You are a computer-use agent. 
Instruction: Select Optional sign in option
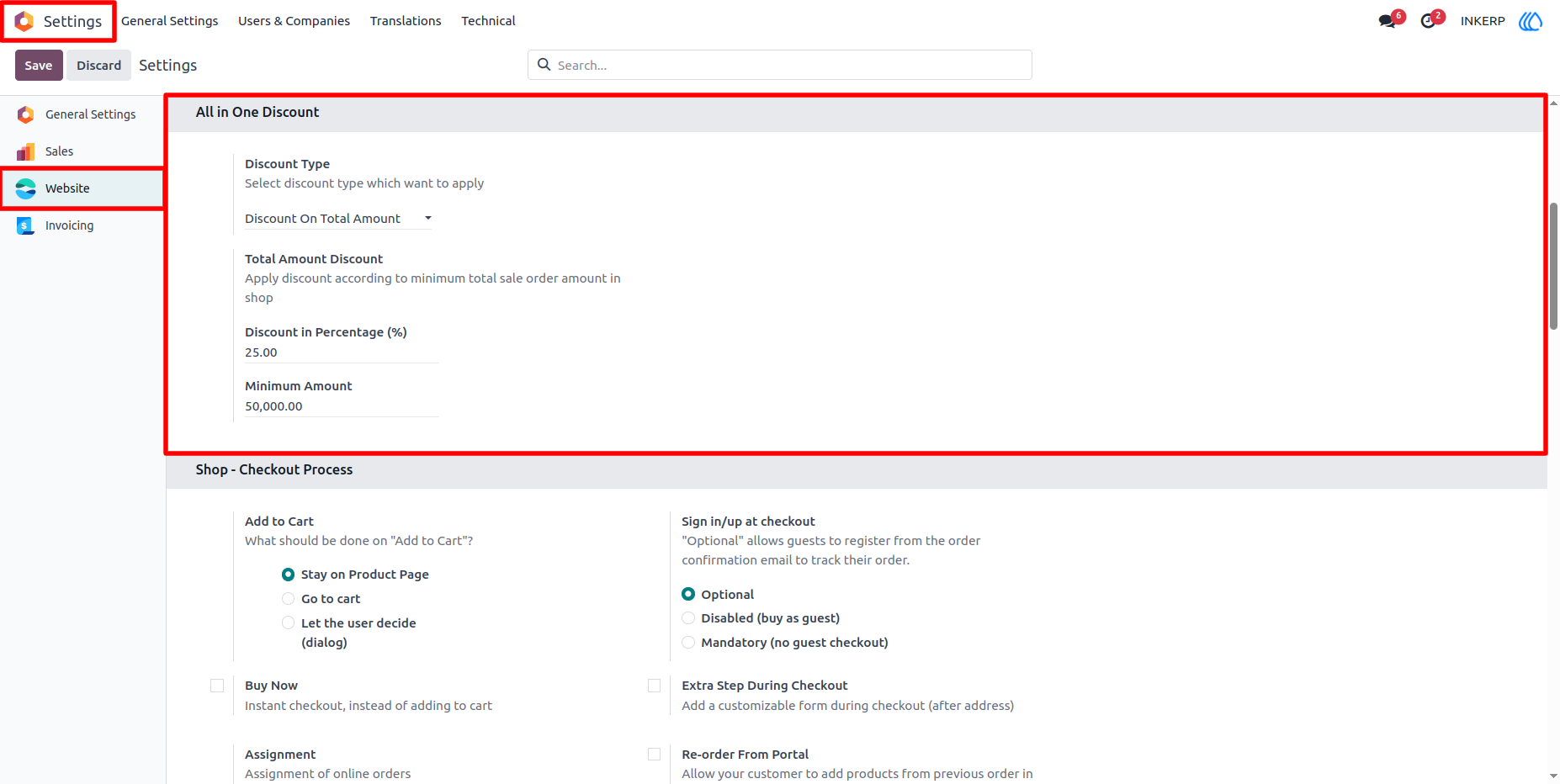tap(688, 594)
